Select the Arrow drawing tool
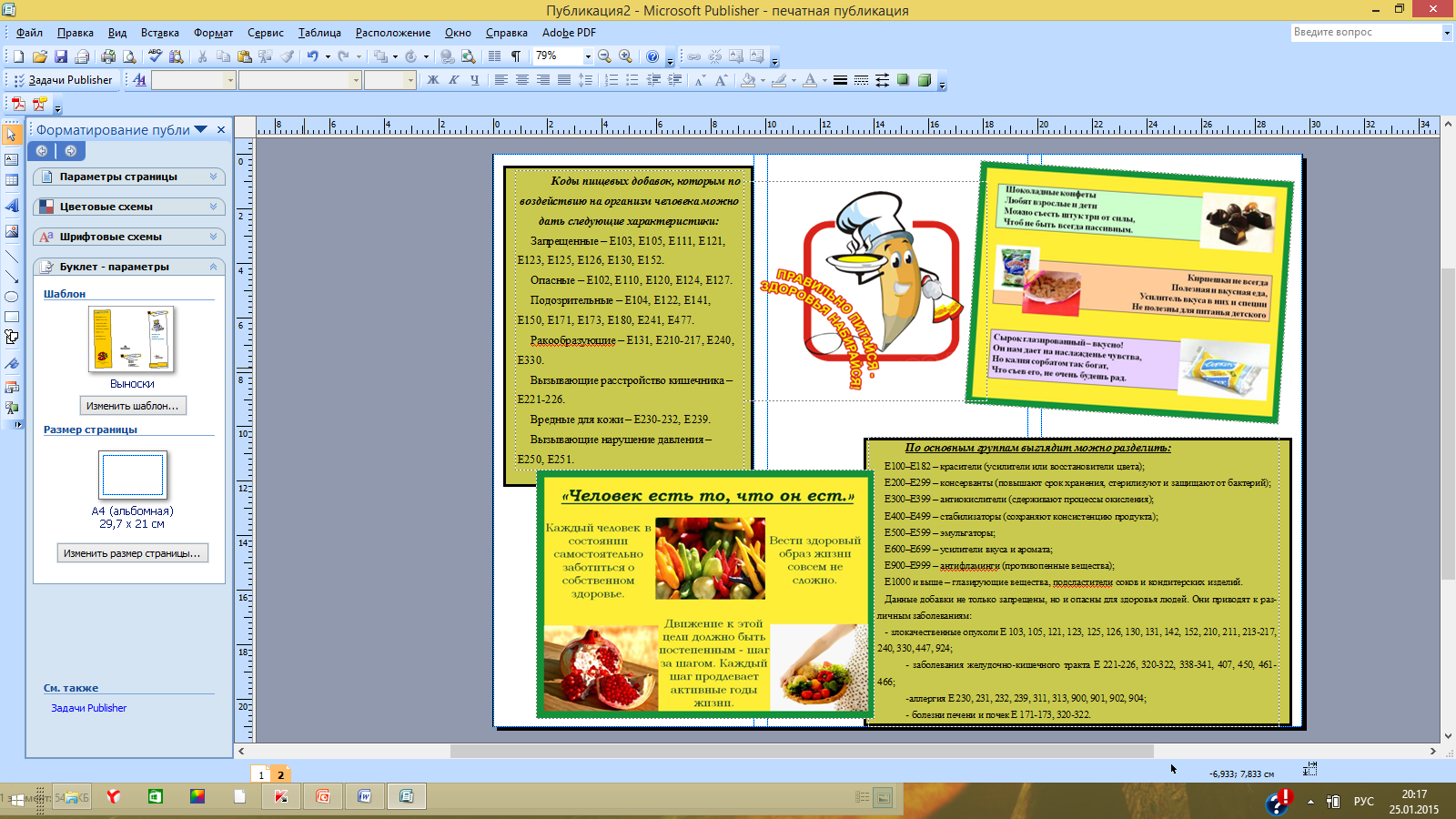Image resolution: width=1456 pixels, height=819 pixels. click(12, 277)
